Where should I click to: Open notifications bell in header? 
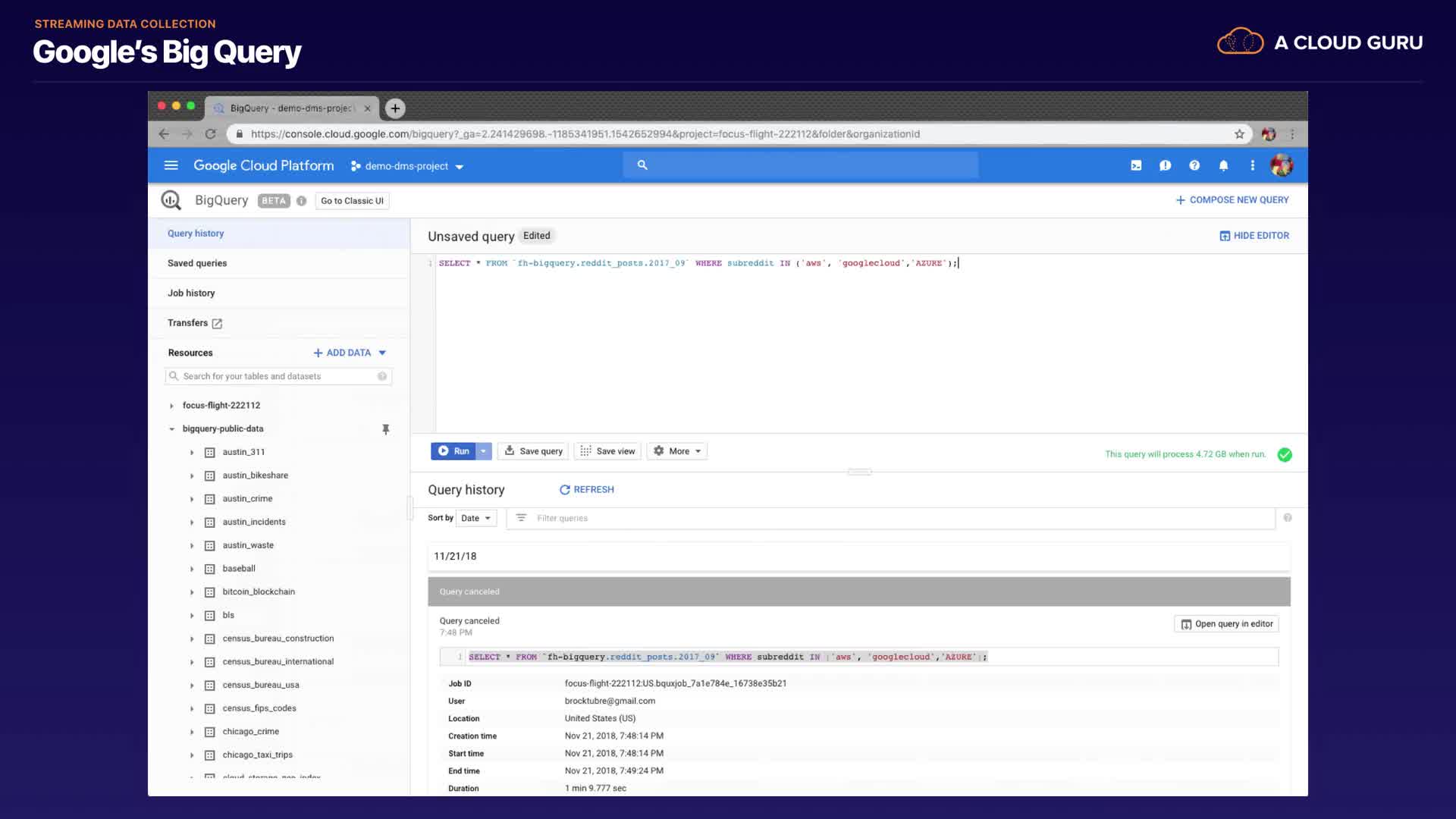pyautogui.click(x=1223, y=165)
